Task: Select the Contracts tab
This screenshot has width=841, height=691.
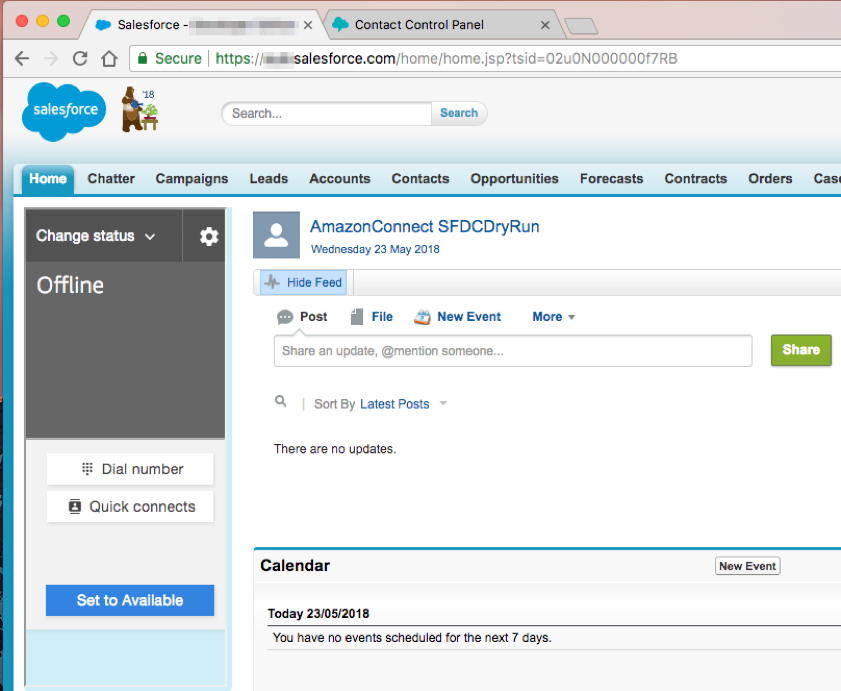Action: point(696,179)
